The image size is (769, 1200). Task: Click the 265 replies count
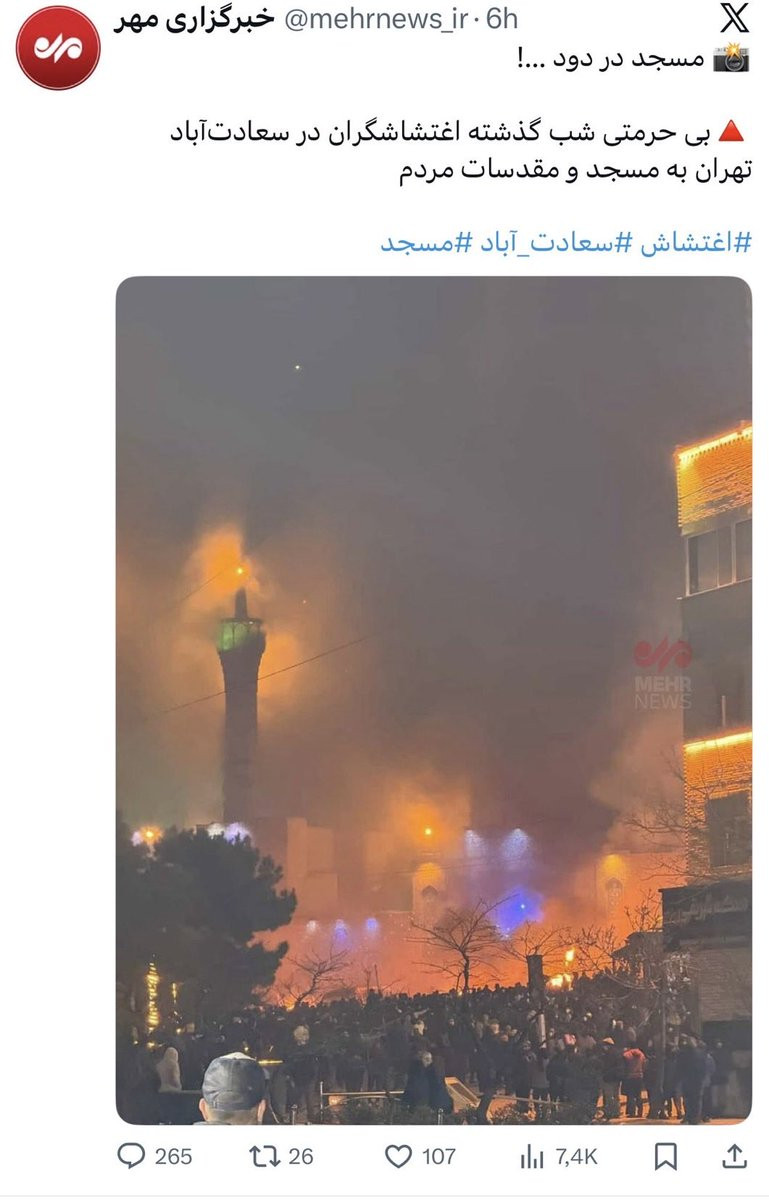pos(173,1157)
